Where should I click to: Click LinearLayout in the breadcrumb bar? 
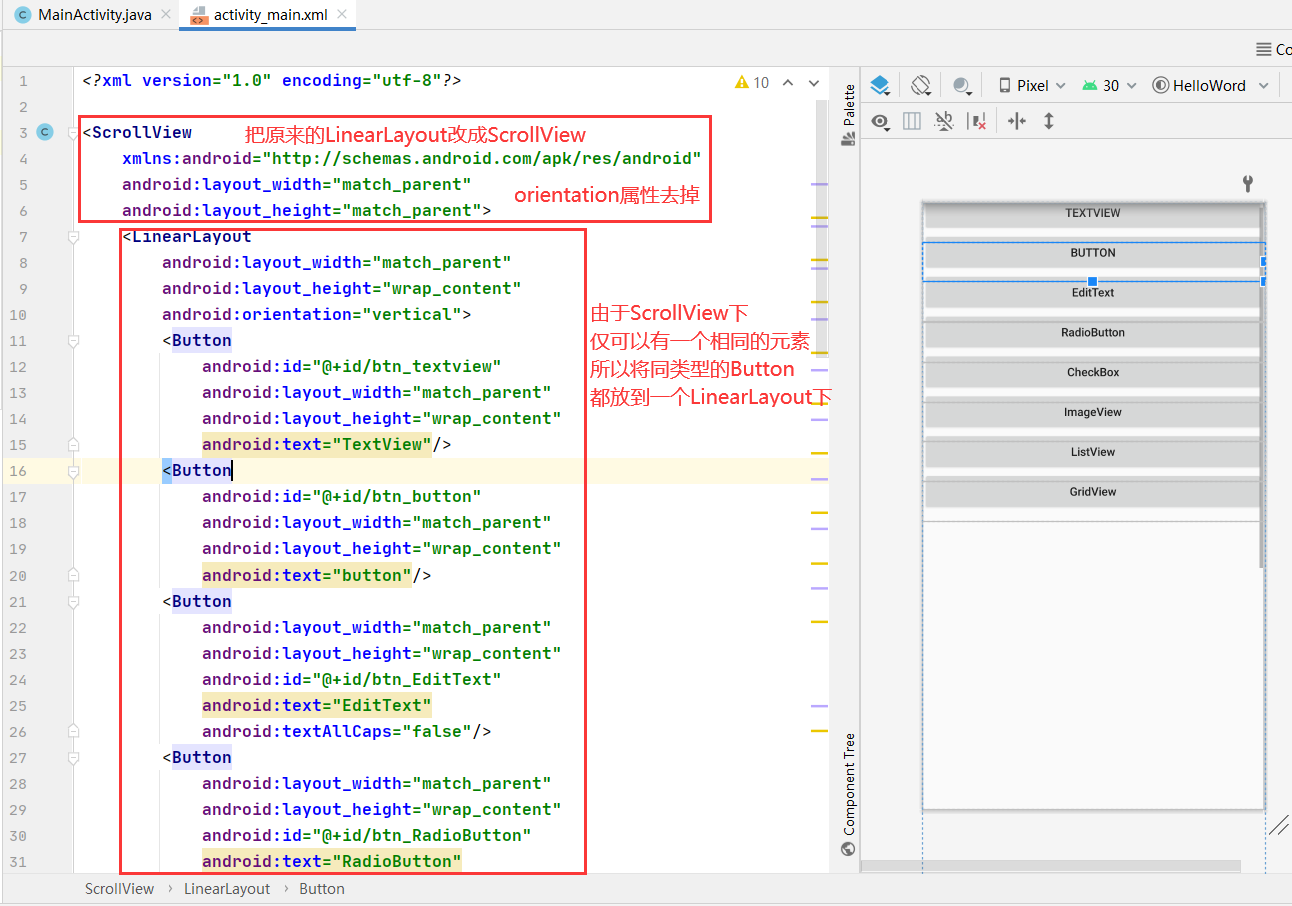[227, 888]
